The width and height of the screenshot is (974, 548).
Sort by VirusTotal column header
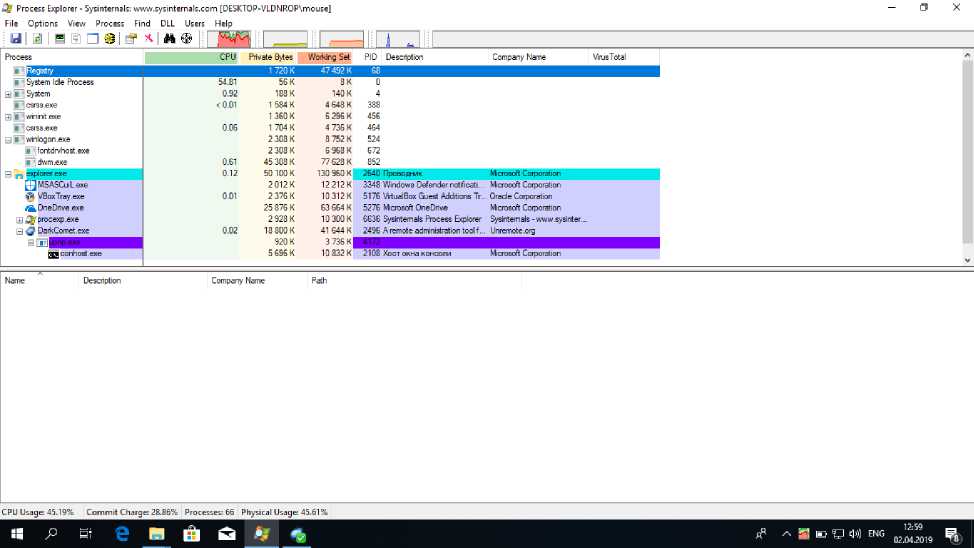[x=623, y=57]
